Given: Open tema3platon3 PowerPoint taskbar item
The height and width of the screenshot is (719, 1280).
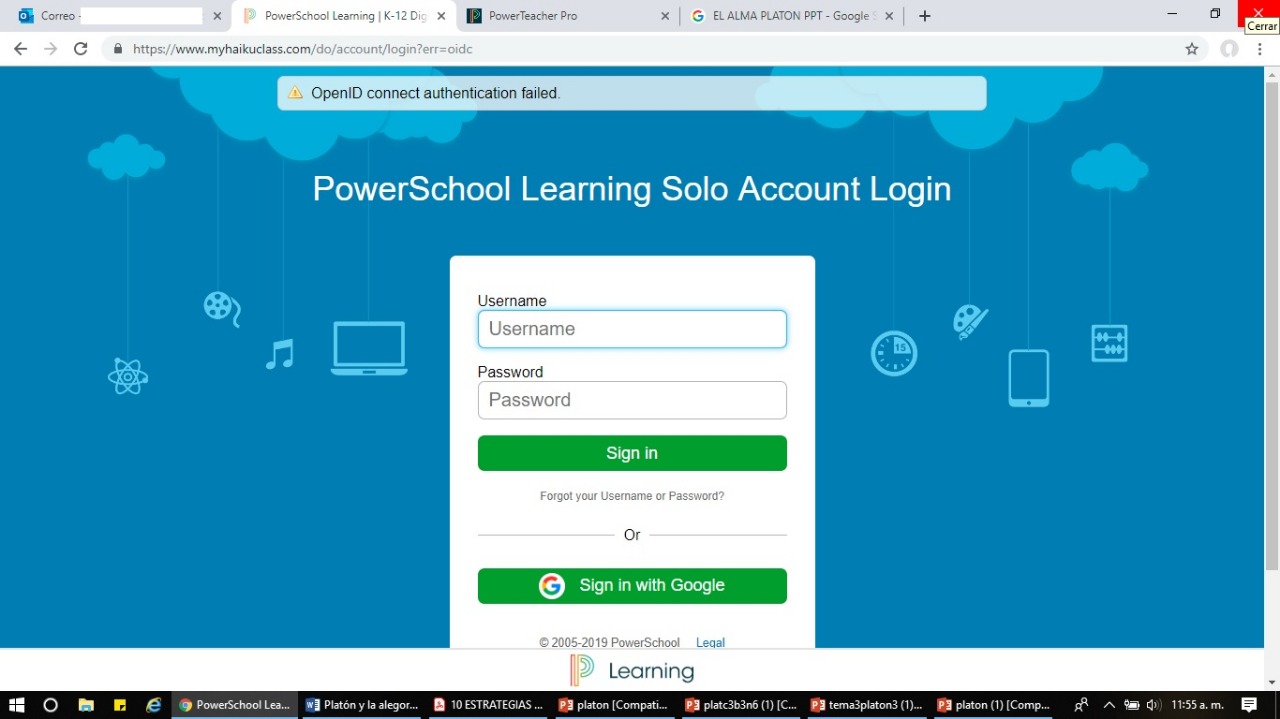Looking at the screenshot, I should pos(867,705).
